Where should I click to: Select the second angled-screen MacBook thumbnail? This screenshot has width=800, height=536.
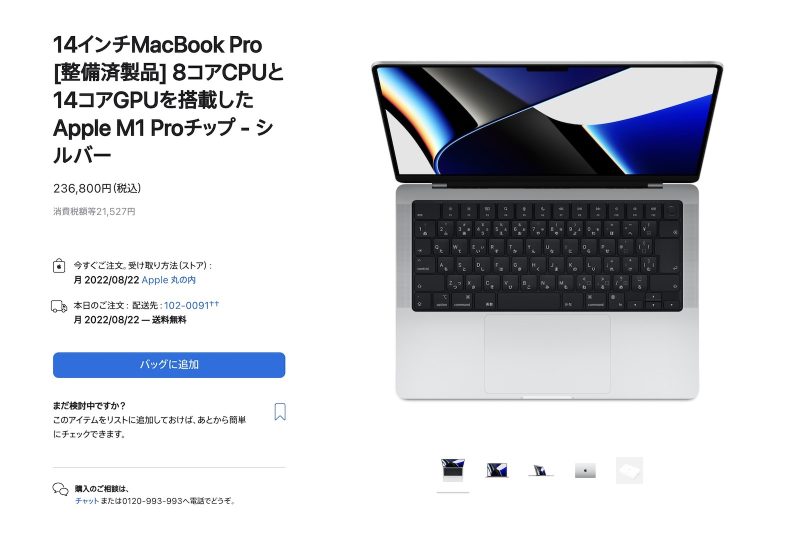point(497,470)
